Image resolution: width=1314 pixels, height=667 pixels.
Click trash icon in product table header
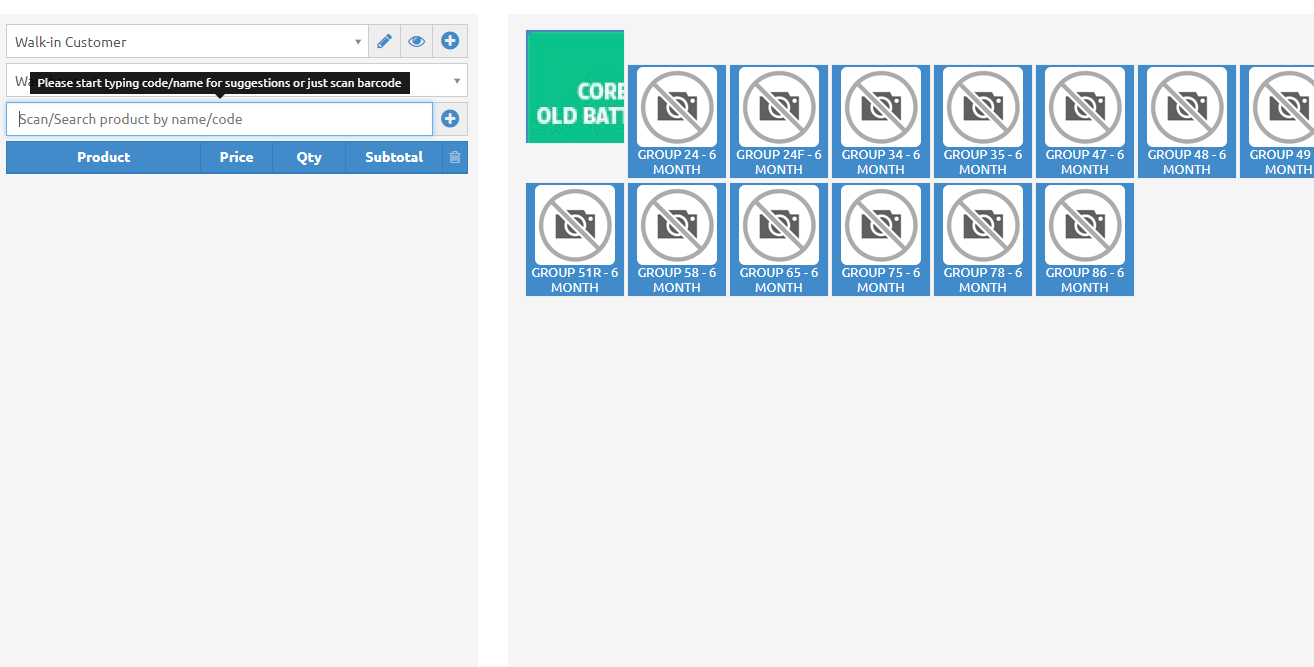point(455,157)
